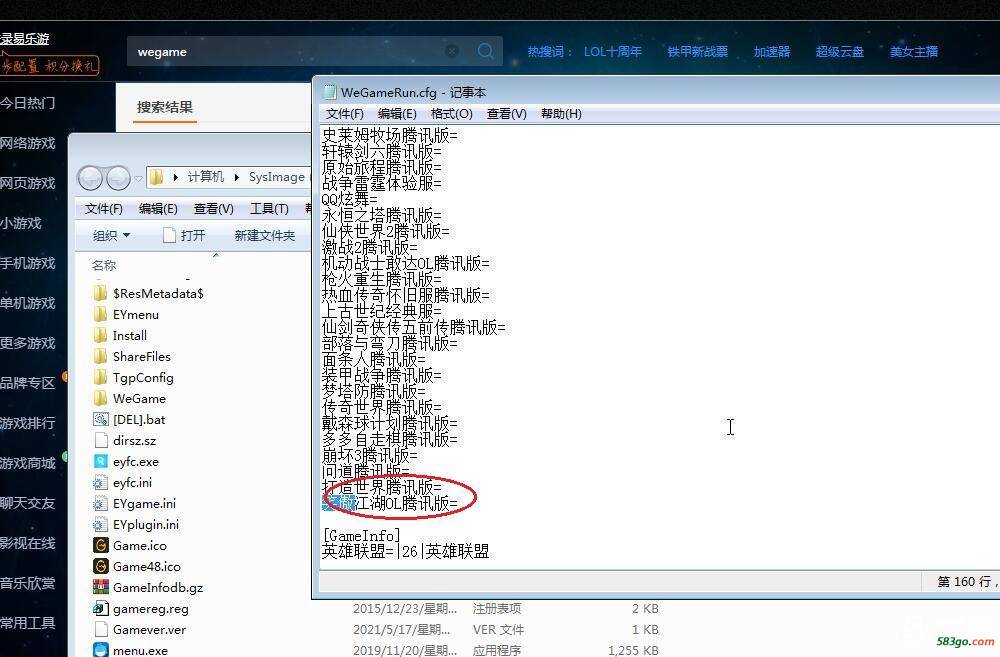Viewport: 1000px width, 657px height.
Task: Click the 计算机 breadcrumb in address bar
Action: click(x=205, y=177)
